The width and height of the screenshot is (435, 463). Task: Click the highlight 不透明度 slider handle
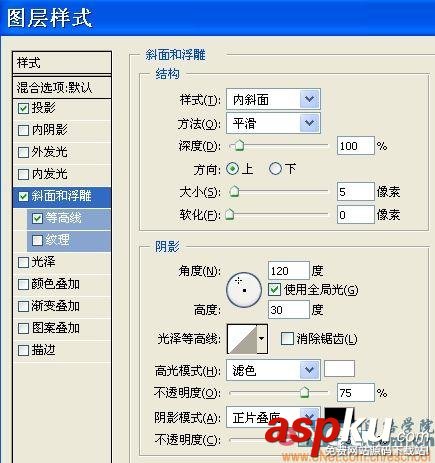304,393
